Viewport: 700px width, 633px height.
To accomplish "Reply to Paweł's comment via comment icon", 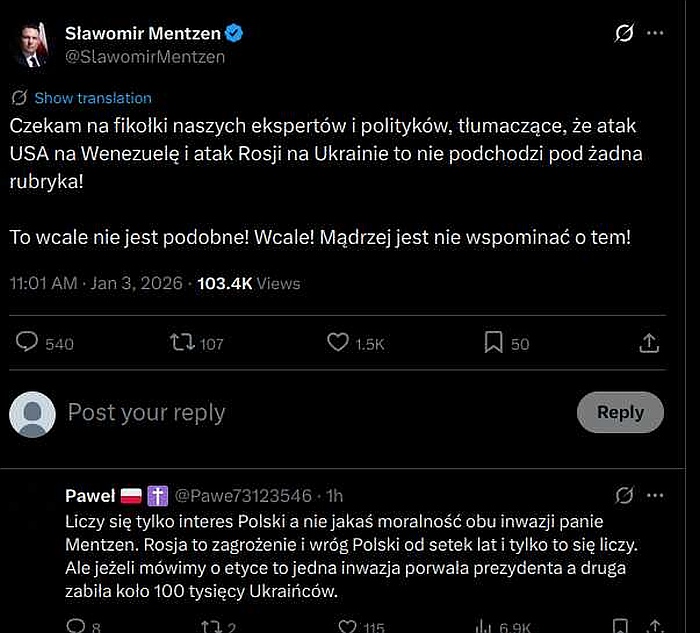I will [x=76, y=626].
